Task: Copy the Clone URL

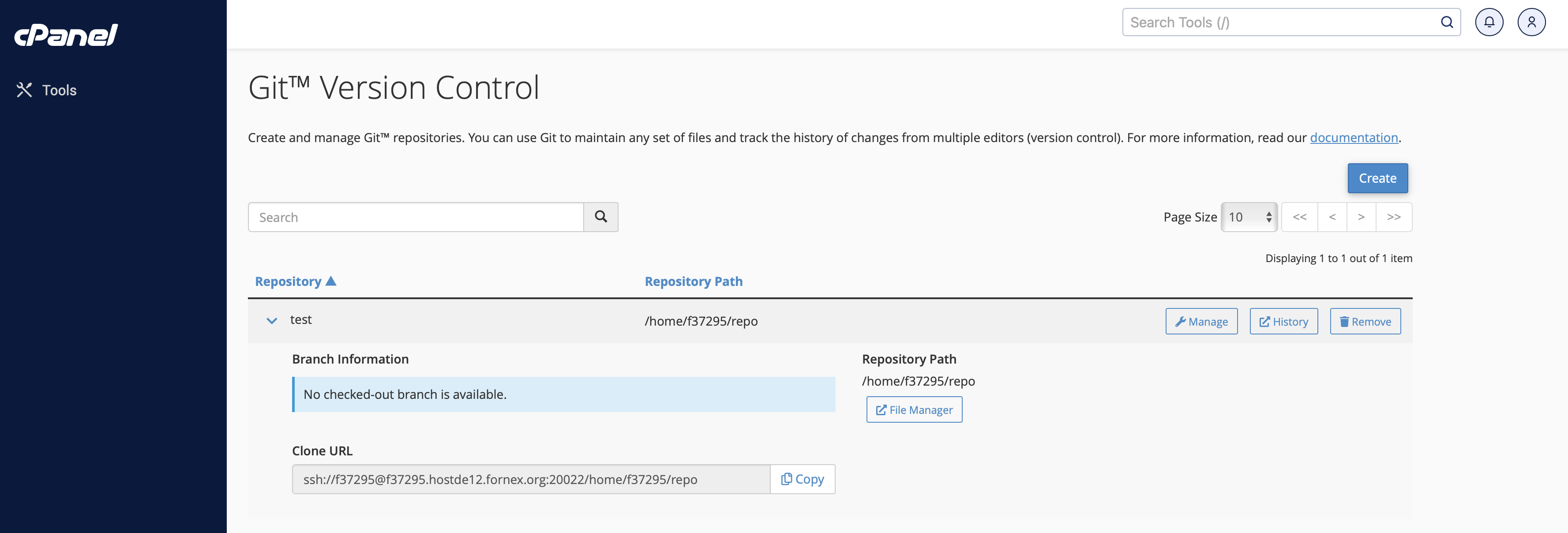Action: (x=802, y=480)
